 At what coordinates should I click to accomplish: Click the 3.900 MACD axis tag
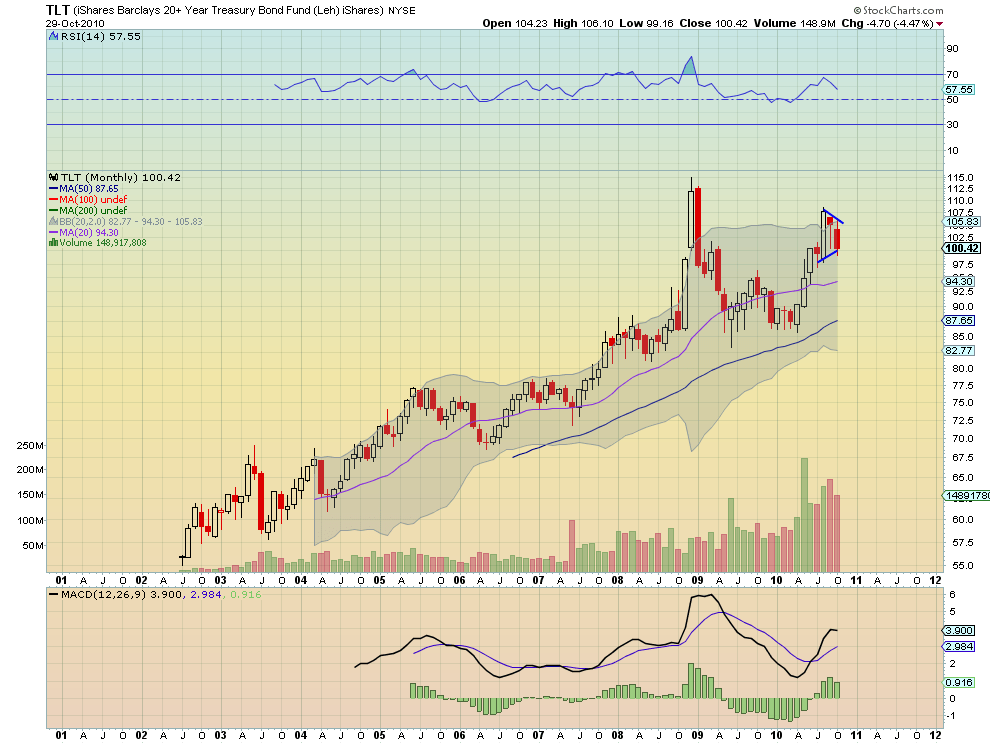tap(959, 631)
